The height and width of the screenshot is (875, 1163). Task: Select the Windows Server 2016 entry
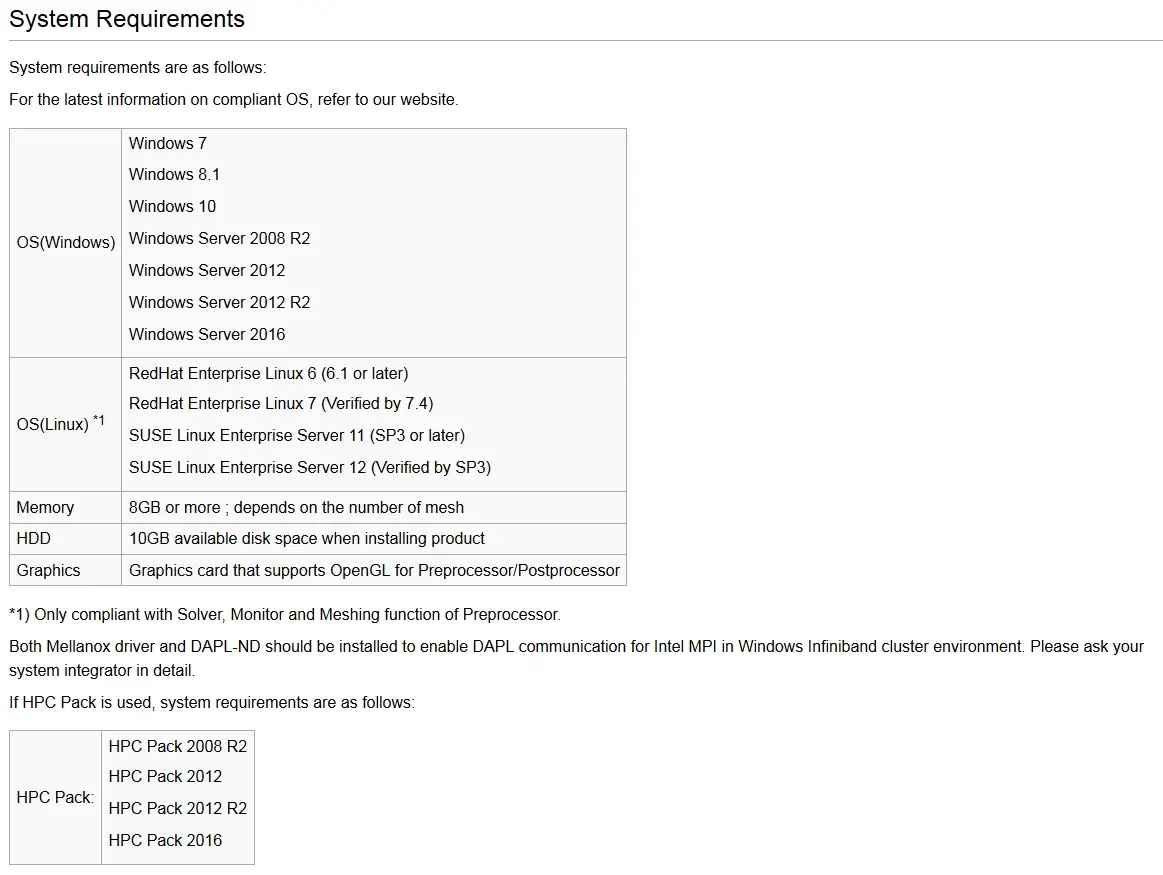click(207, 334)
